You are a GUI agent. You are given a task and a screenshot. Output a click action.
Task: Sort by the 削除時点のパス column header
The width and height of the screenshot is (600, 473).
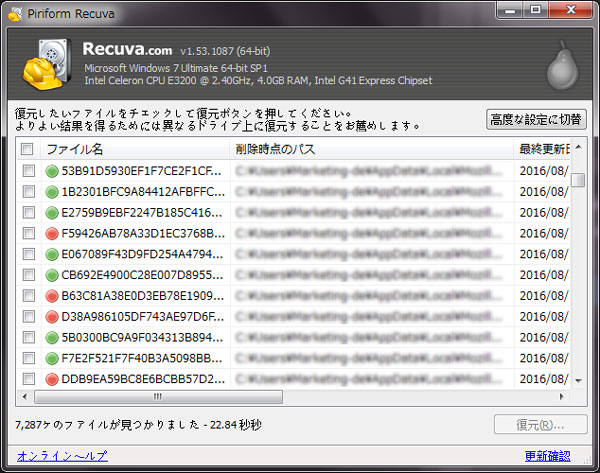coord(372,149)
